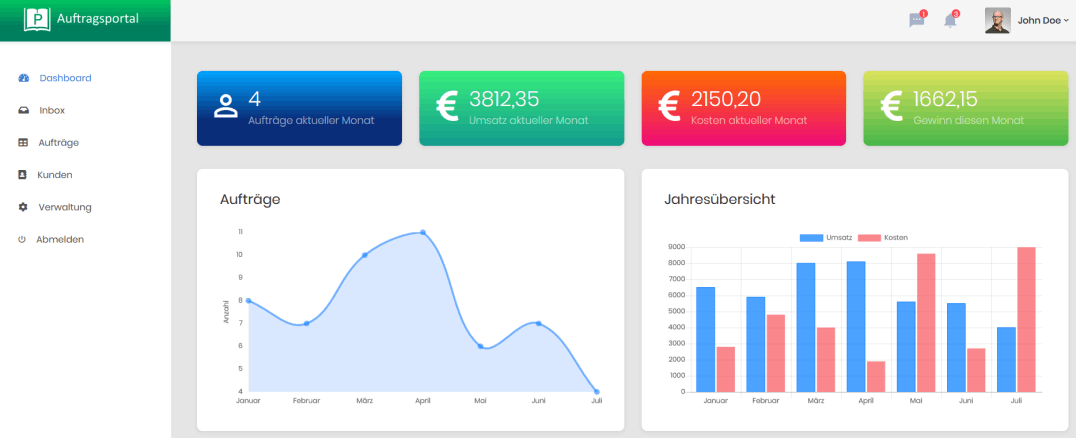Select the Verwaltung menu entry
This screenshot has height=438, width=1076.
[x=65, y=207]
